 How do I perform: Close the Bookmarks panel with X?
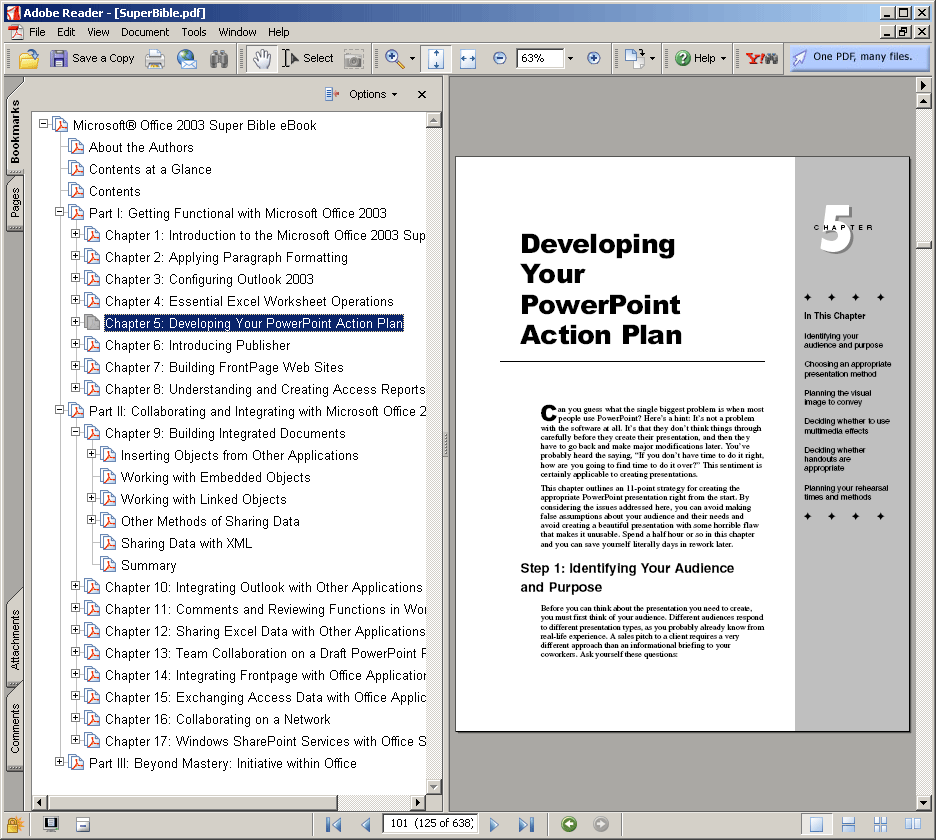(421, 94)
